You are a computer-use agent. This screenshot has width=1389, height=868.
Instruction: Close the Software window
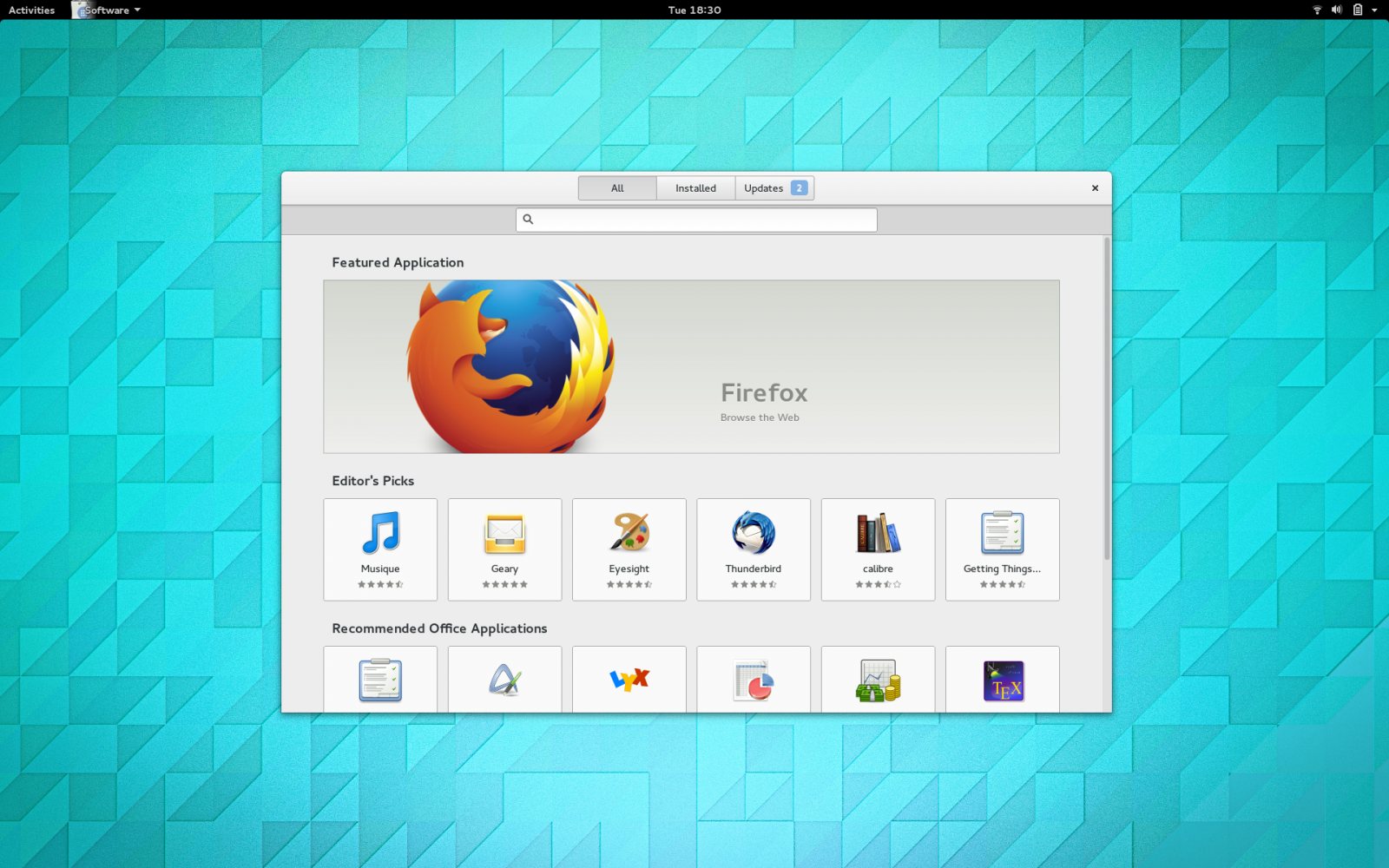(1095, 188)
